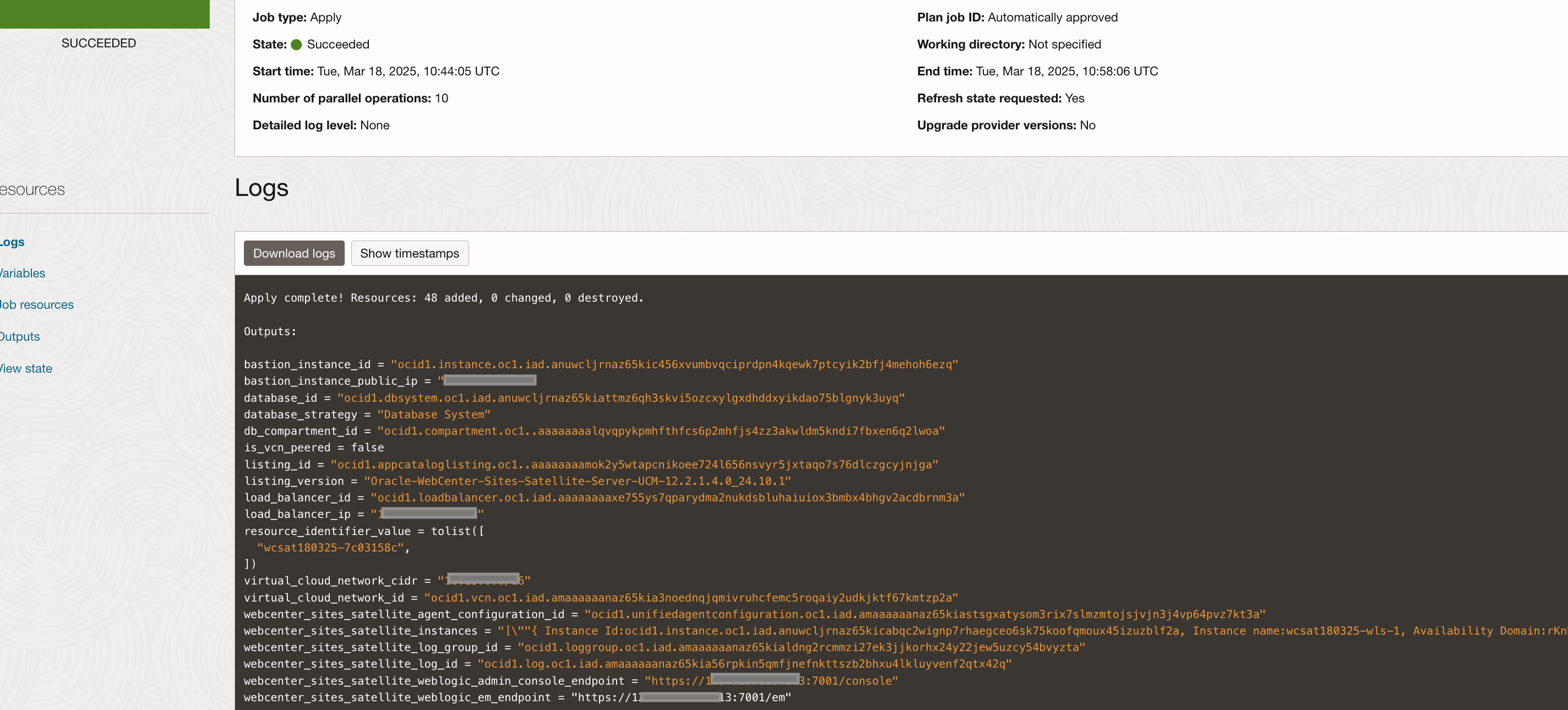The height and width of the screenshot is (710, 1568).
Task: Click the database_id OCID string
Action: 620,397
